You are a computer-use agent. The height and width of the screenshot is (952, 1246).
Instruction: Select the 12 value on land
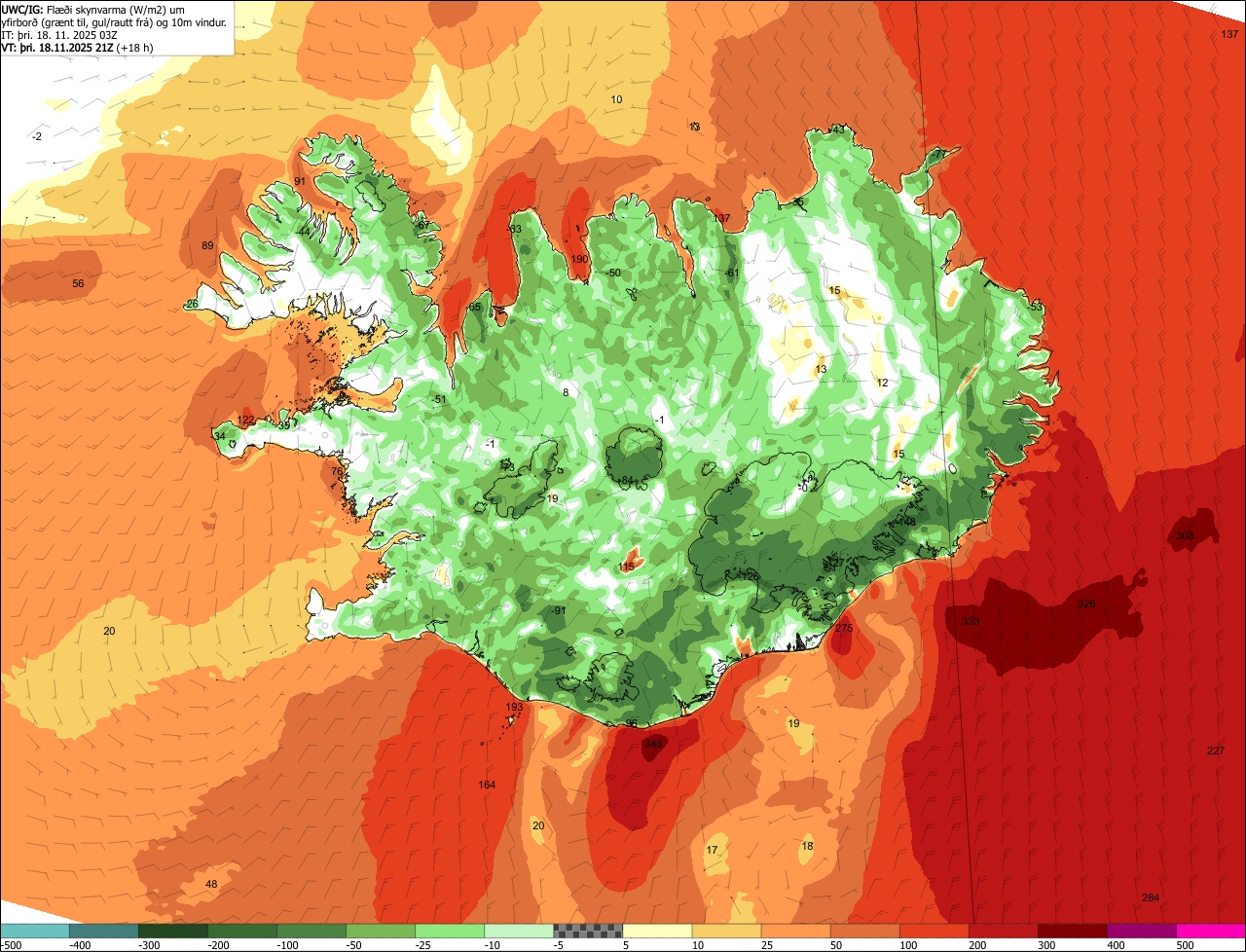coord(882,383)
